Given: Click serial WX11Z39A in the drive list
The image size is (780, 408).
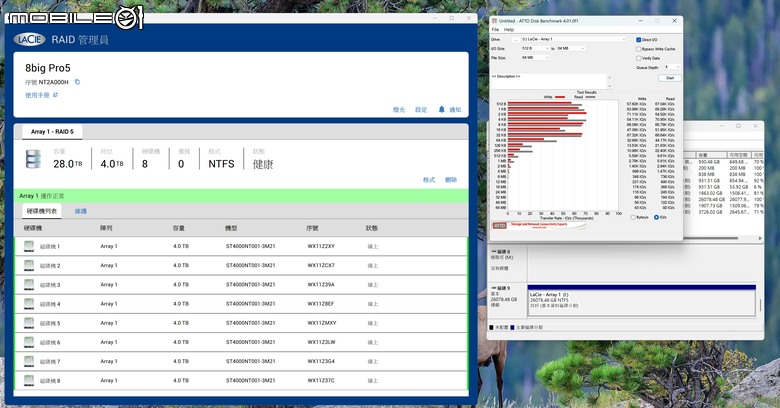Looking at the screenshot, I should (x=321, y=285).
